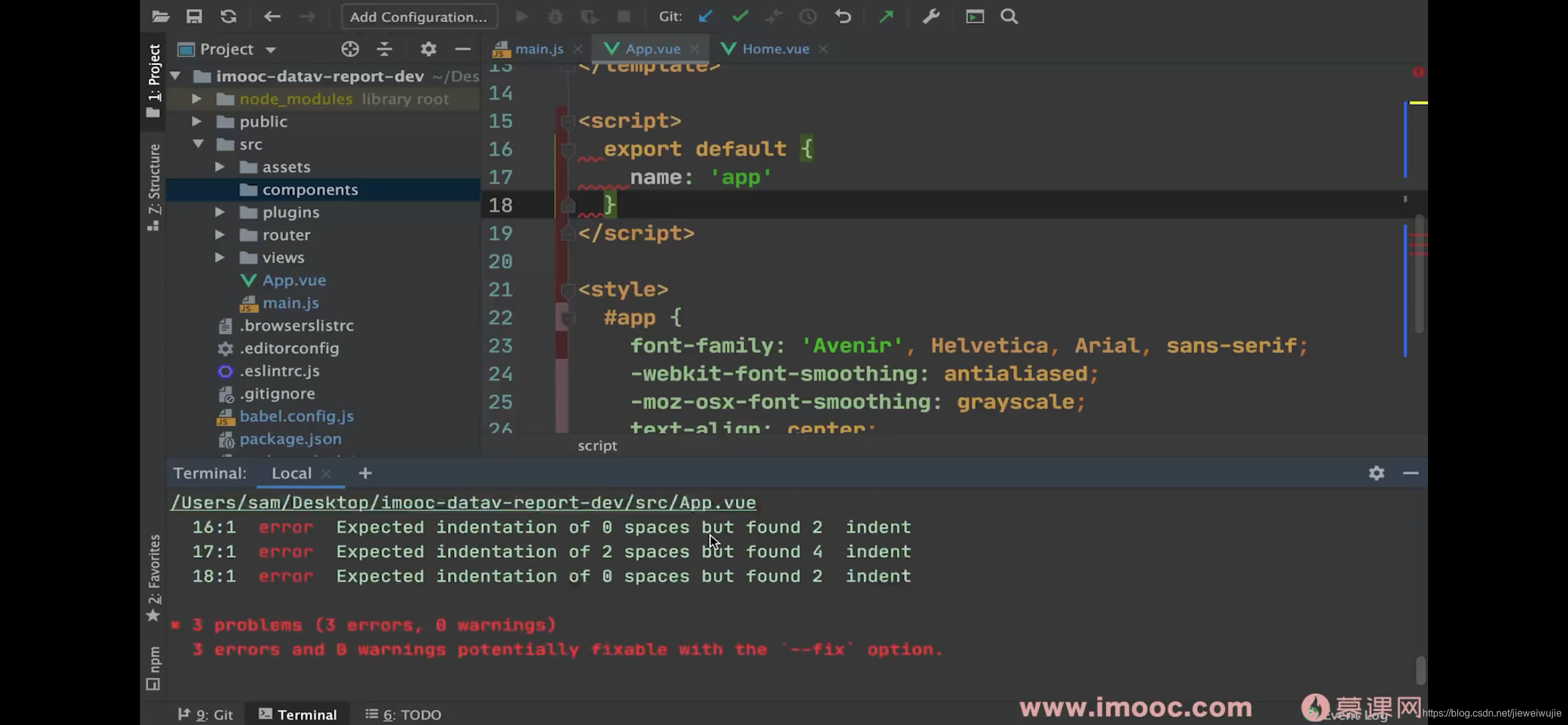The width and height of the screenshot is (1568, 725).
Task: Expand the router folder
Action: [220, 235]
